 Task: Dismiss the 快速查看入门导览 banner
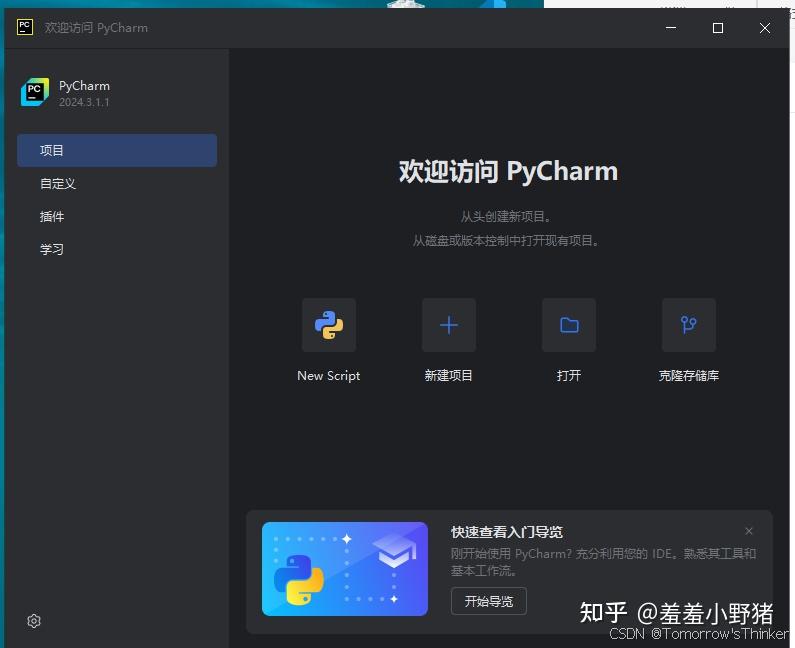click(x=749, y=531)
